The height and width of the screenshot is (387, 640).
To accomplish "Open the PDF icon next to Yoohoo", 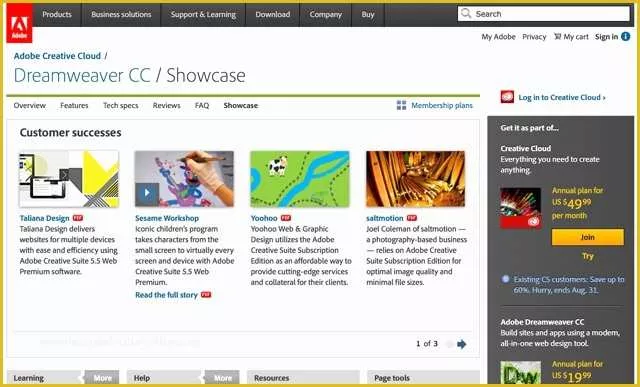I will point(286,218).
